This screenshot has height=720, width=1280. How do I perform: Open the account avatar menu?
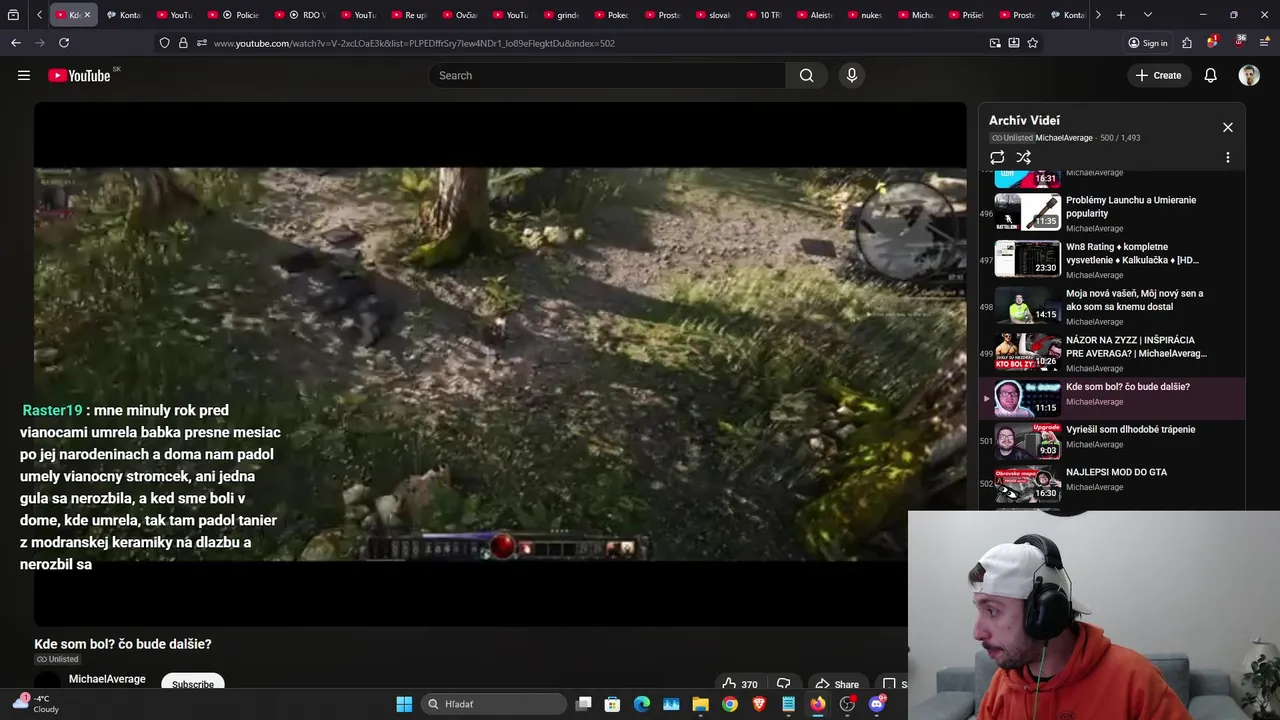(1249, 75)
